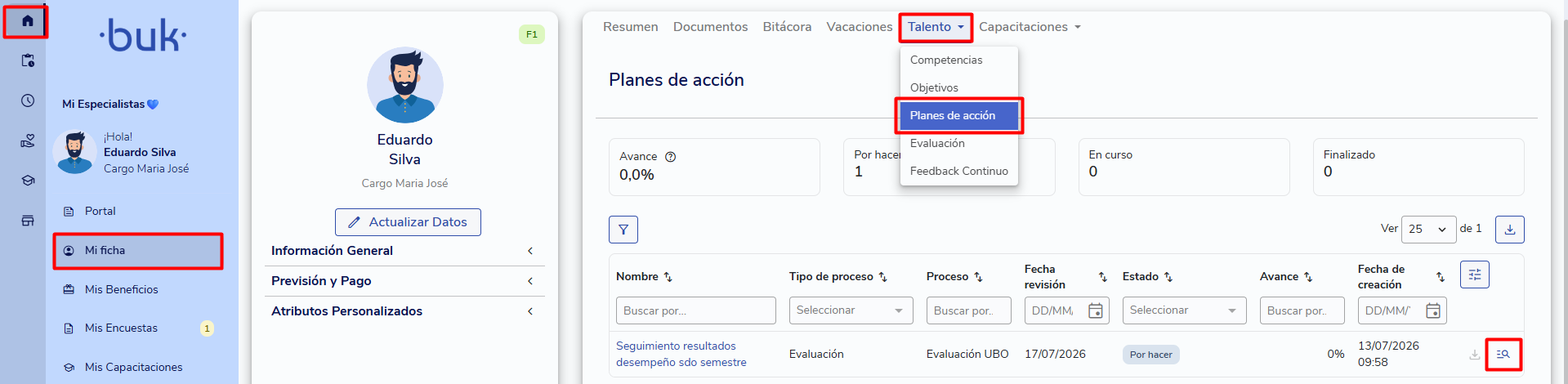Download the table with export icon
Image resolution: width=1568 pixels, height=384 pixels.
1510,230
